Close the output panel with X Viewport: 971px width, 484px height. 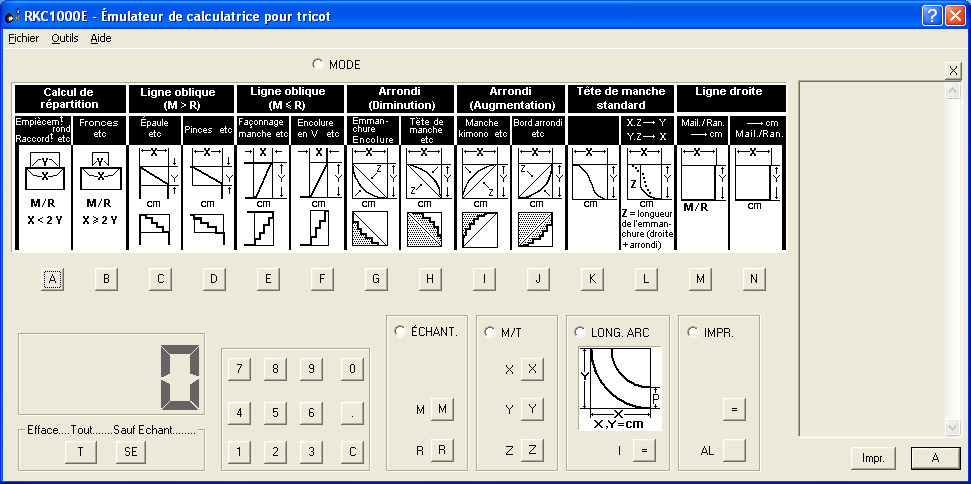point(952,70)
